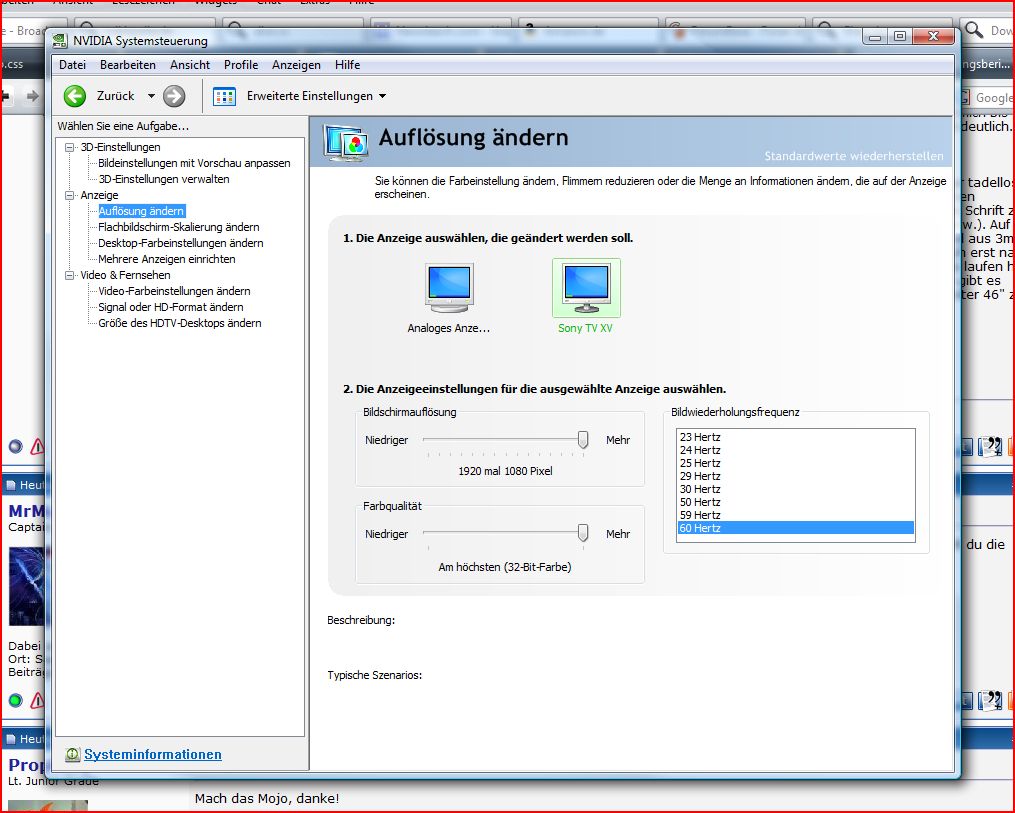Screen dimensions: 1015x813
Task: Select Desktop-Farbeinstellungen ändern
Action: 181,243
